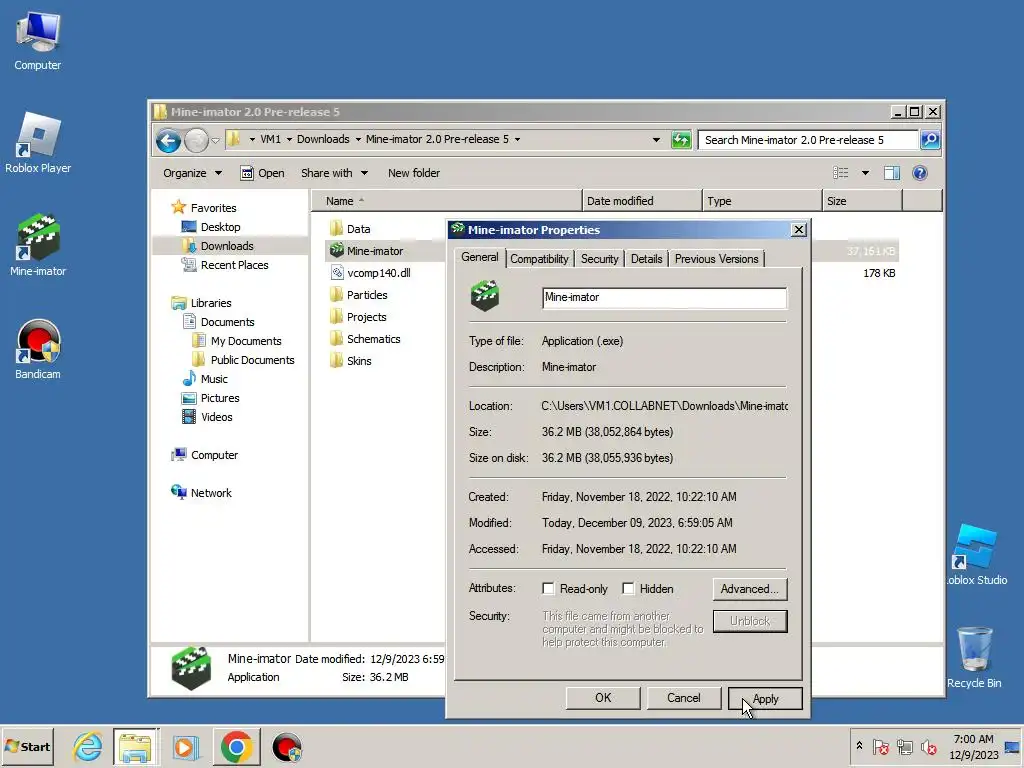Viewport: 1024px width, 768px height.
Task: Change the Explorer view layout icon
Action: 840,173
